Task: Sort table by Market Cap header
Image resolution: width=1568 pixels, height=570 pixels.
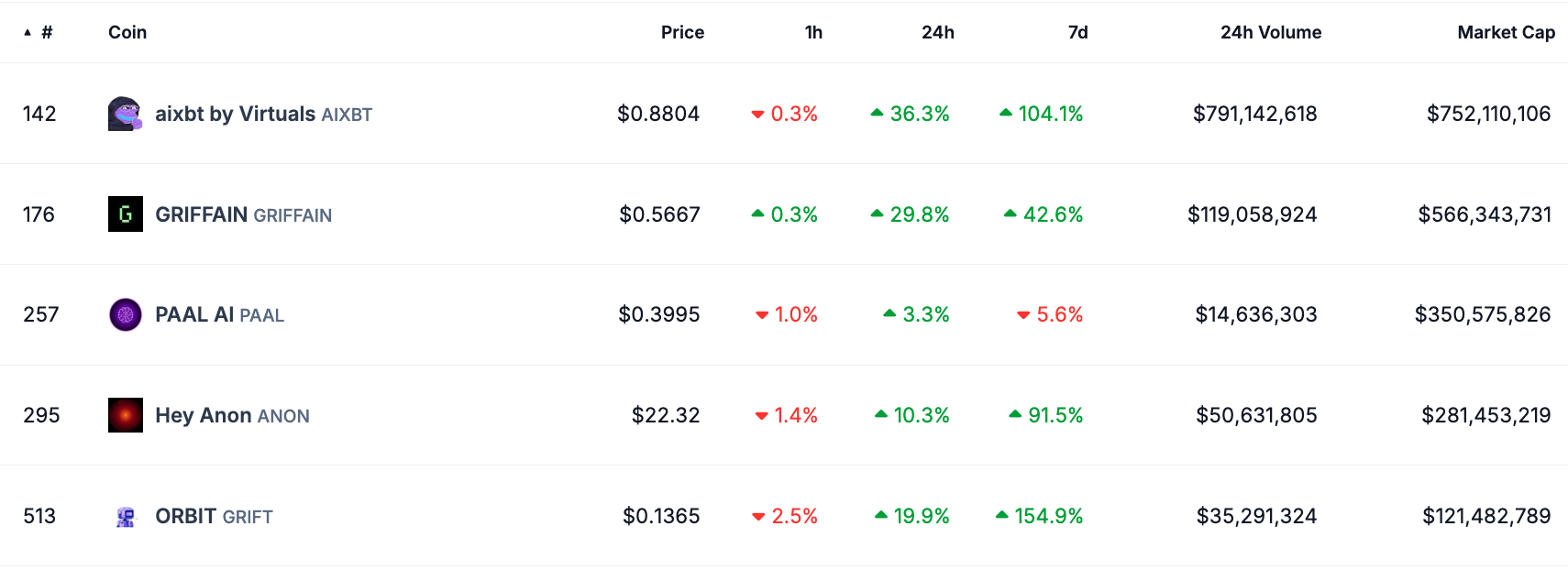Action: click(1506, 33)
